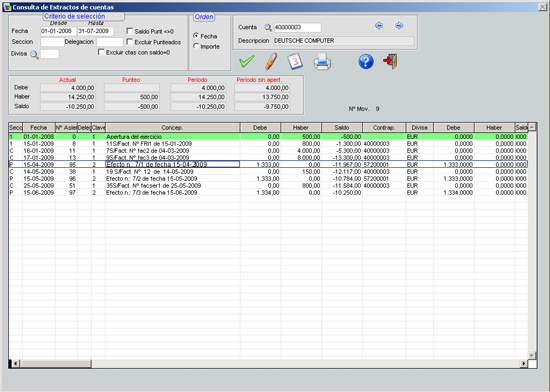Click the Contrap. column header

click(x=384, y=128)
